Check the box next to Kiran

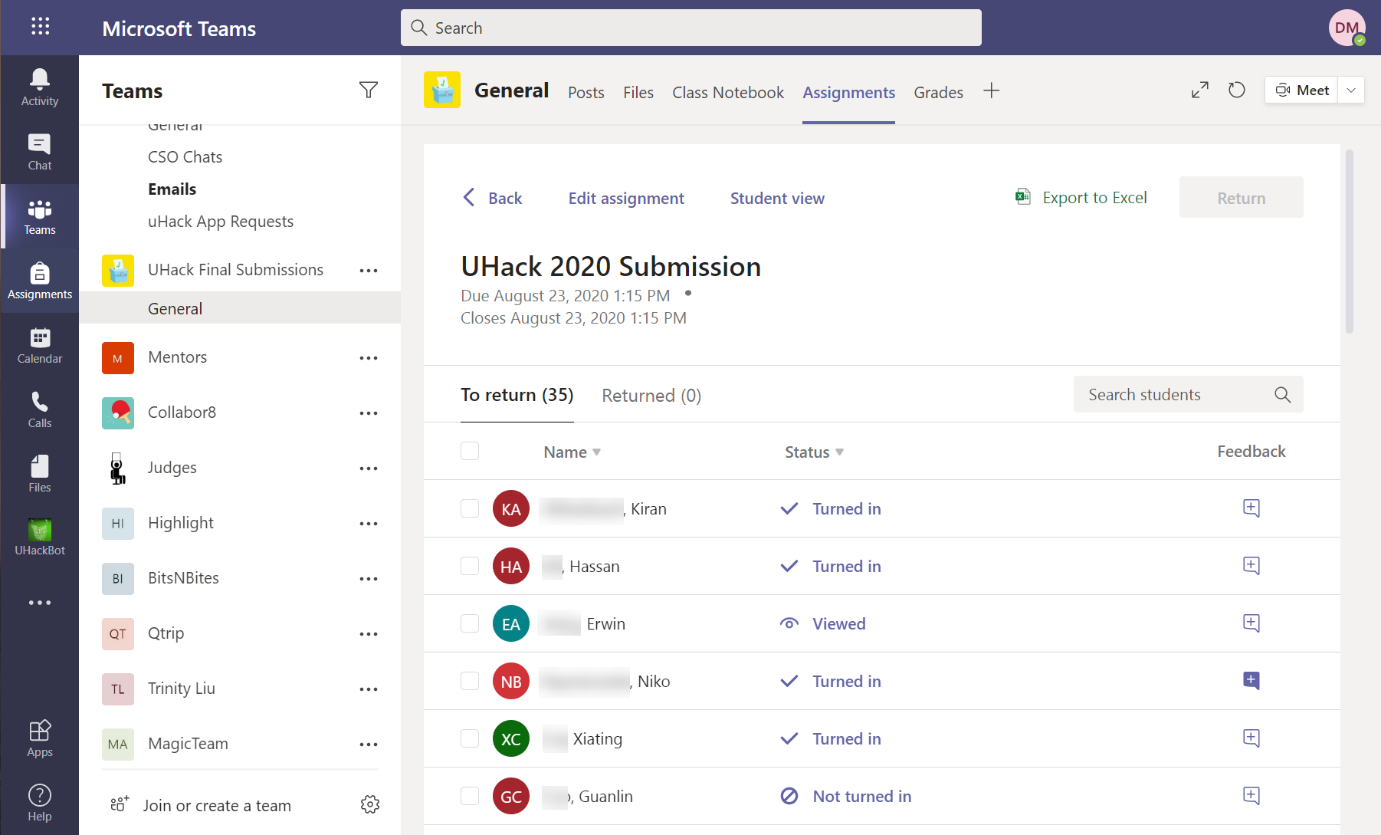(x=470, y=509)
